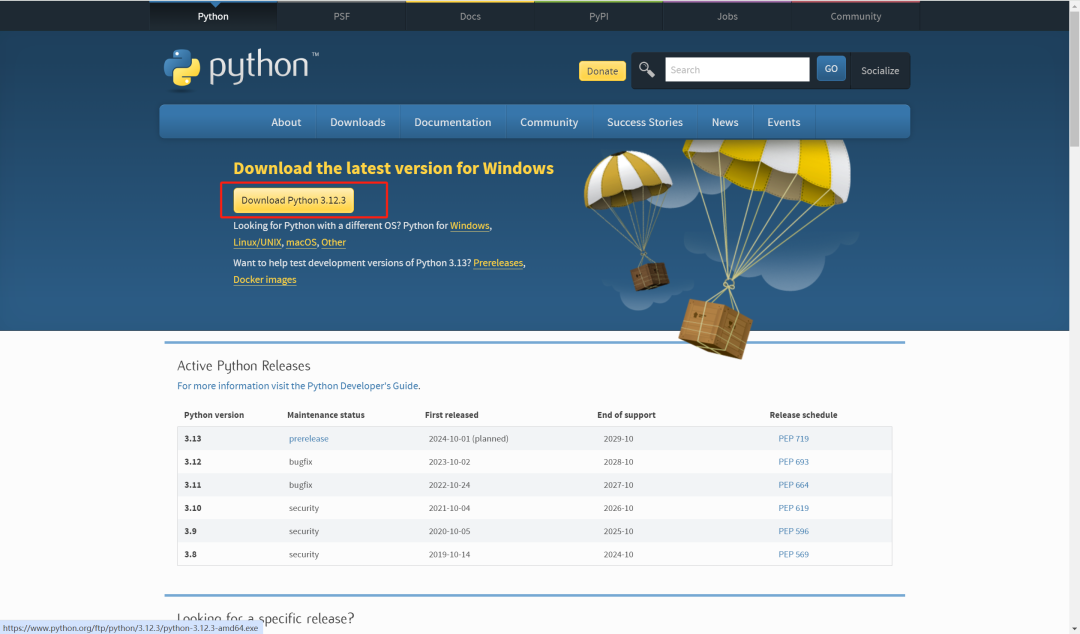Click version 3.8 in the table
This screenshot has width=1080, height=634.
click(x=190, y=555)
